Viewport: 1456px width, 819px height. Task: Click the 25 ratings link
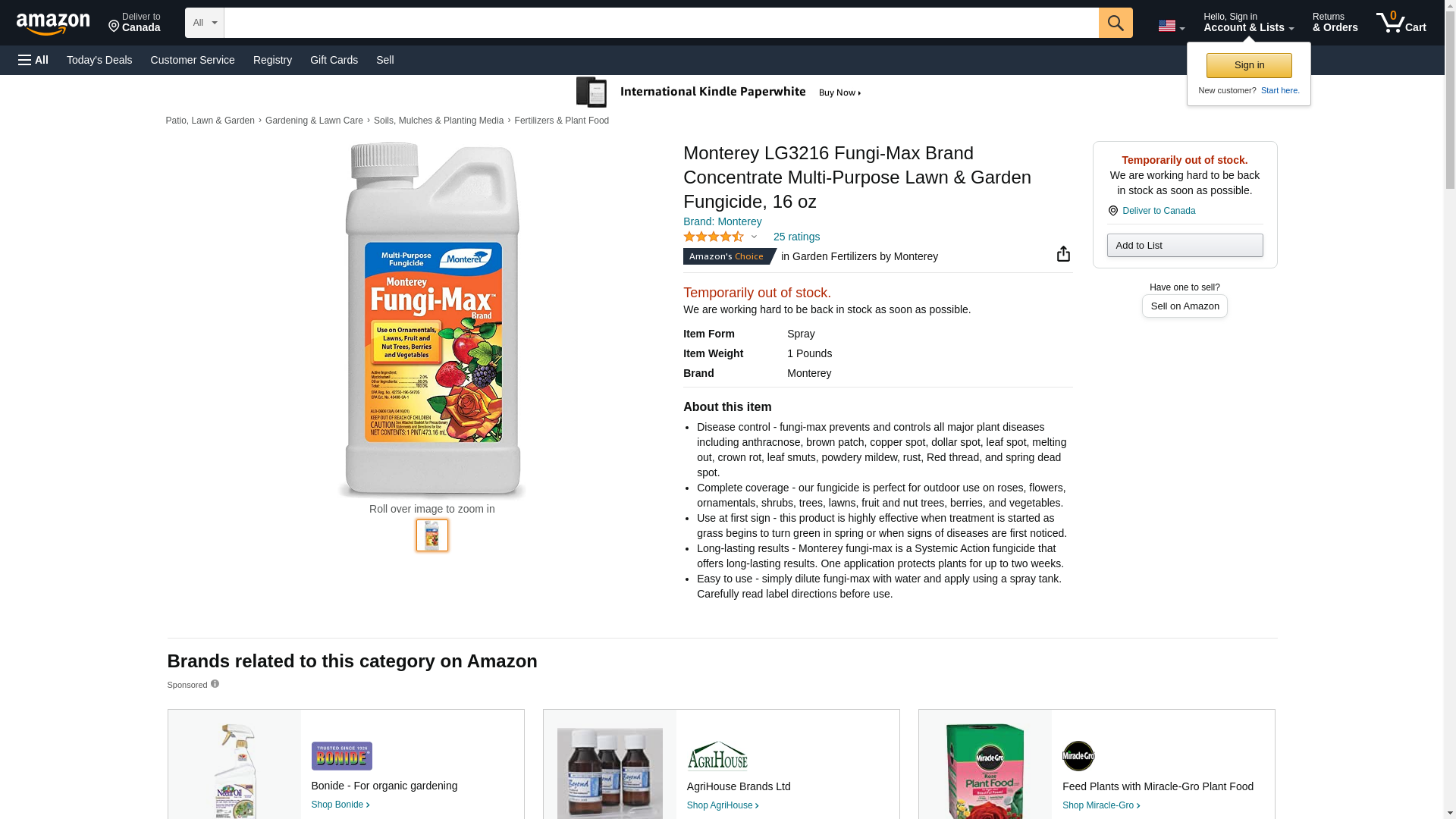point(796,237)
